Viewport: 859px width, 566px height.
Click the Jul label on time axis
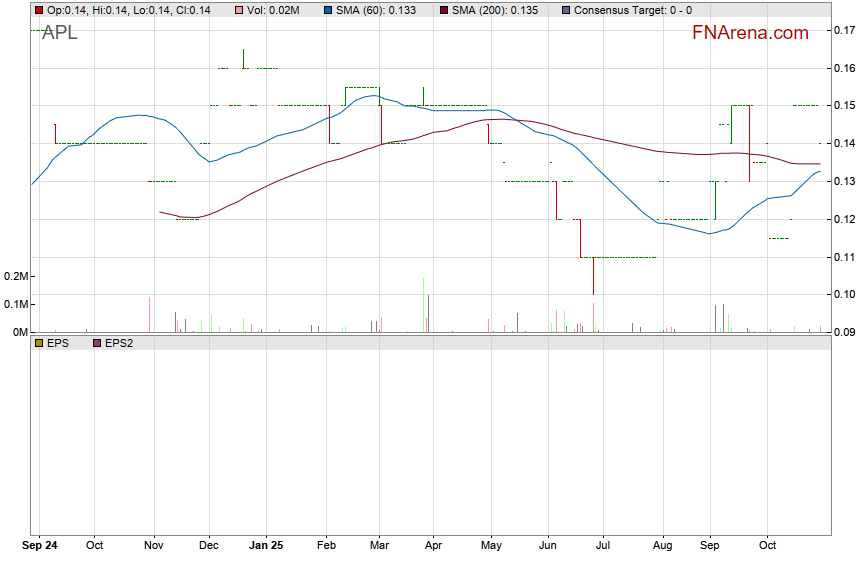[x=603, y=546]
